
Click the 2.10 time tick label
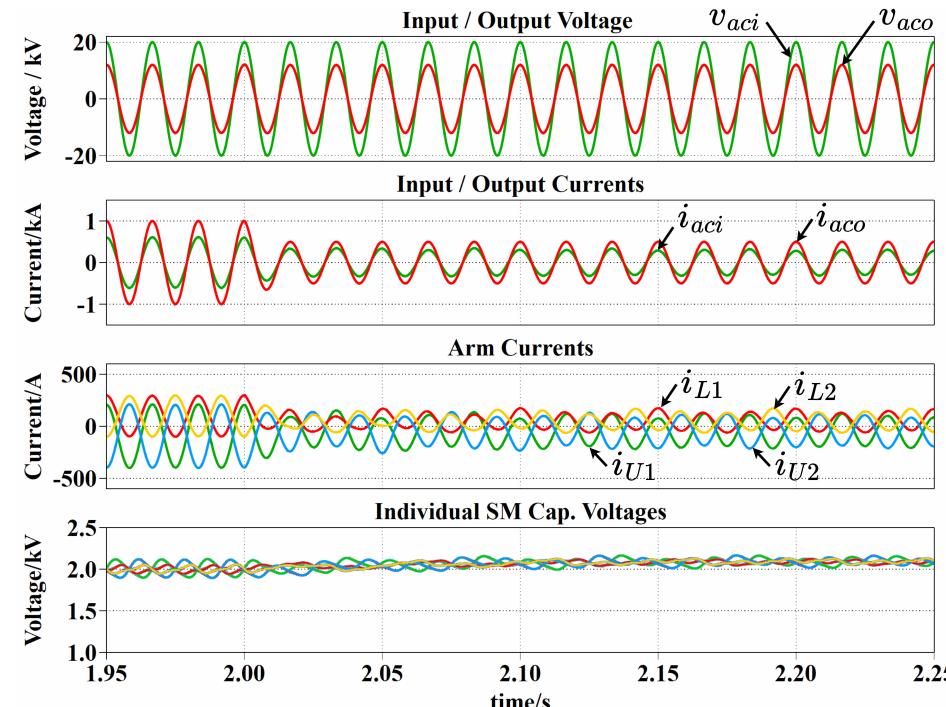click(x=520, y=673)
